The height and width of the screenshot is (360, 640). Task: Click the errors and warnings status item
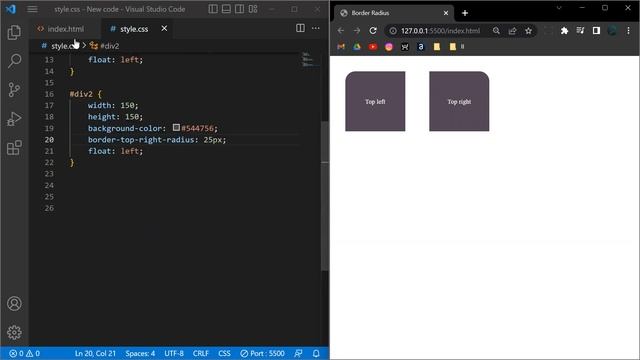25,353
